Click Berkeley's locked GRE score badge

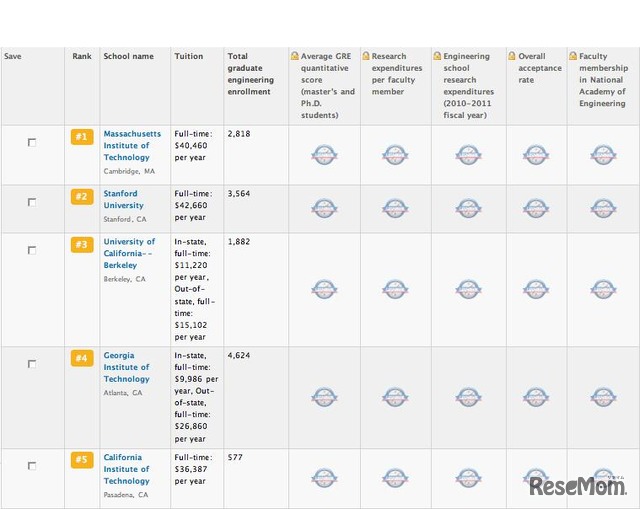(x=324, y=289)
